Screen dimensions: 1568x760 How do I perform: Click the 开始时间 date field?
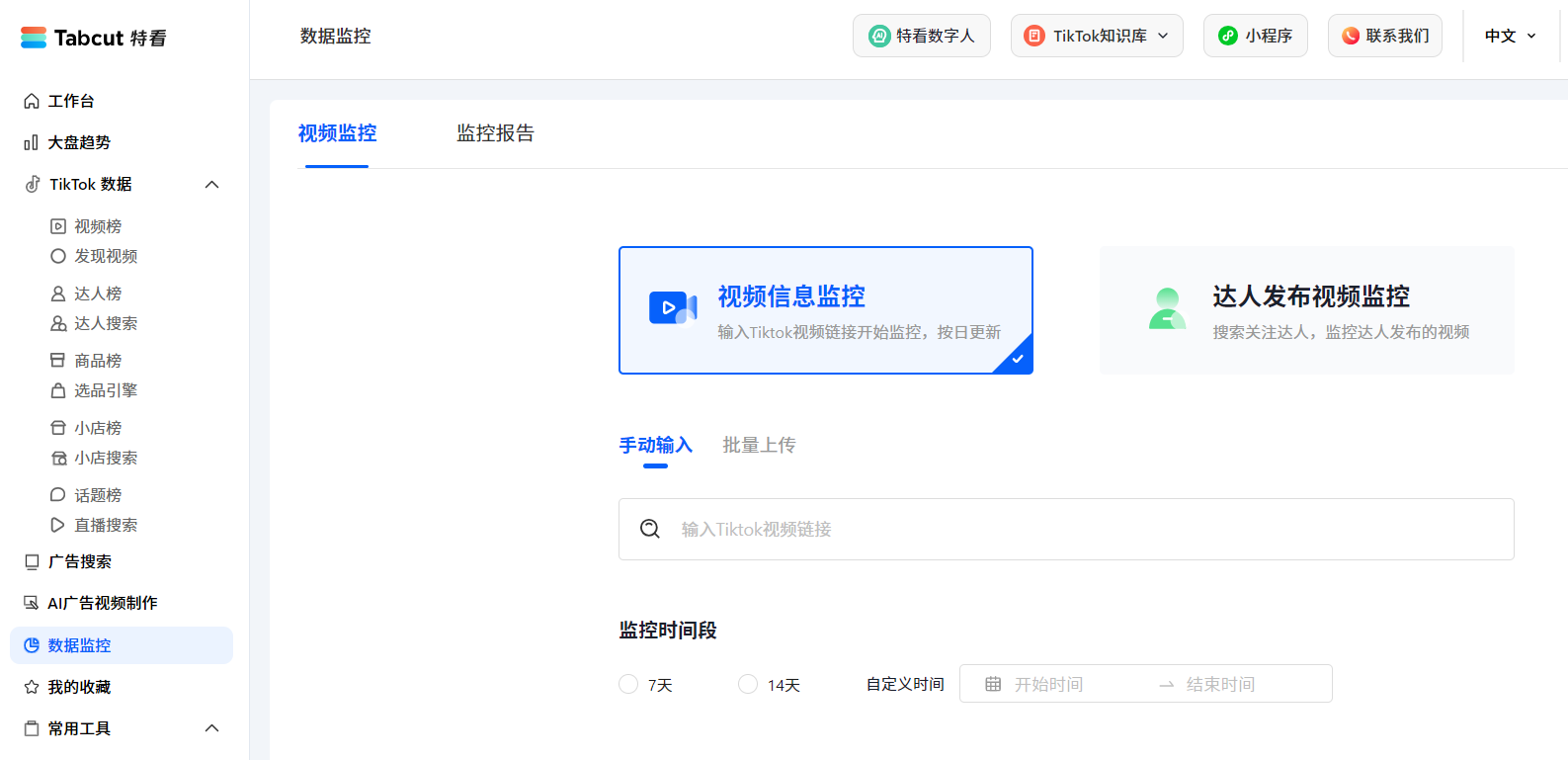(x=1049, y=684)
